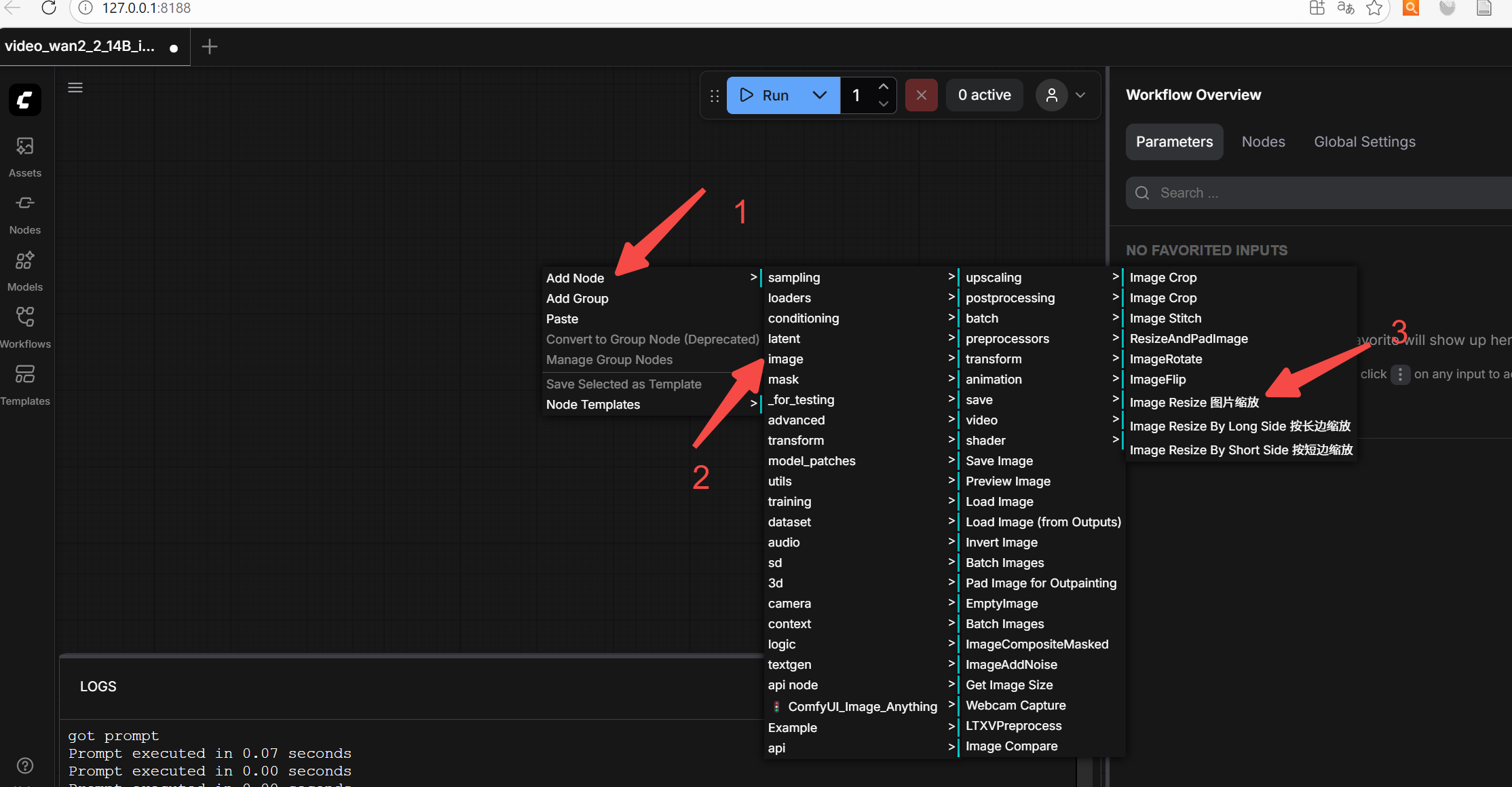Click the help question mark icon

click(x=25, y=765)
